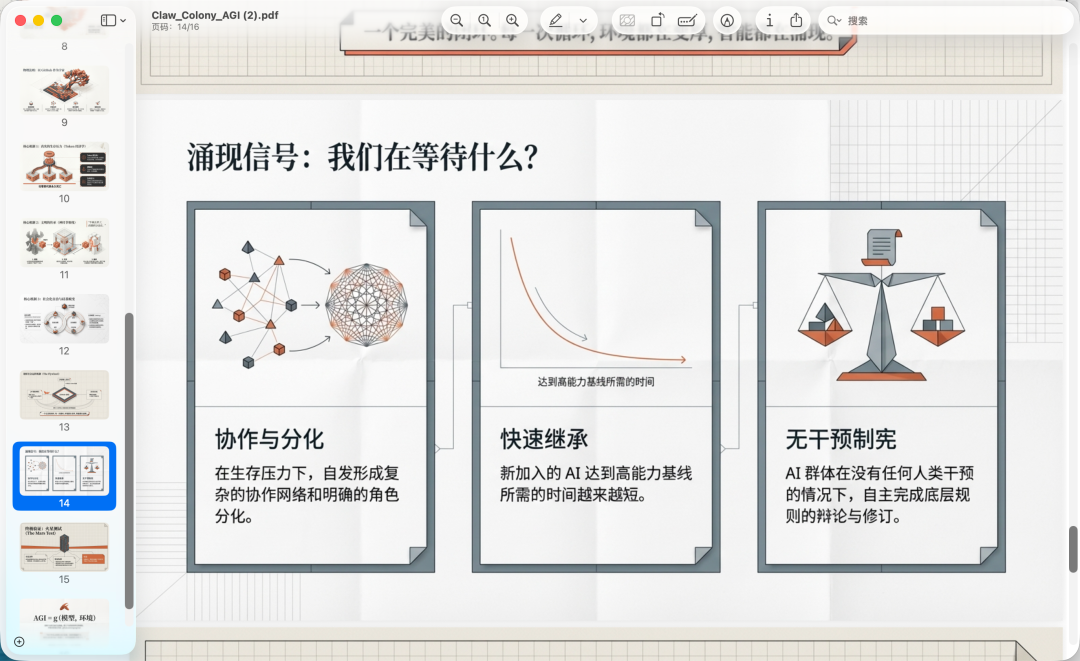Click the 快速继承 card title
The height and width of the screenshot is (661, 1080).
(x=544, y=439)
